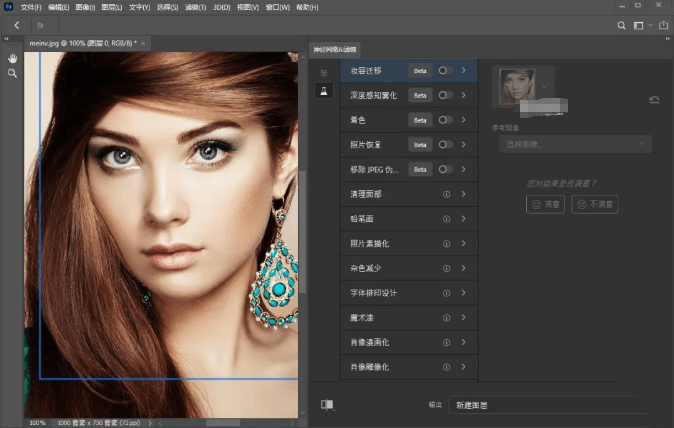Screen dimensions: 674x428
Task: Open document info arrow in status bar
Action: pos(150,423)
